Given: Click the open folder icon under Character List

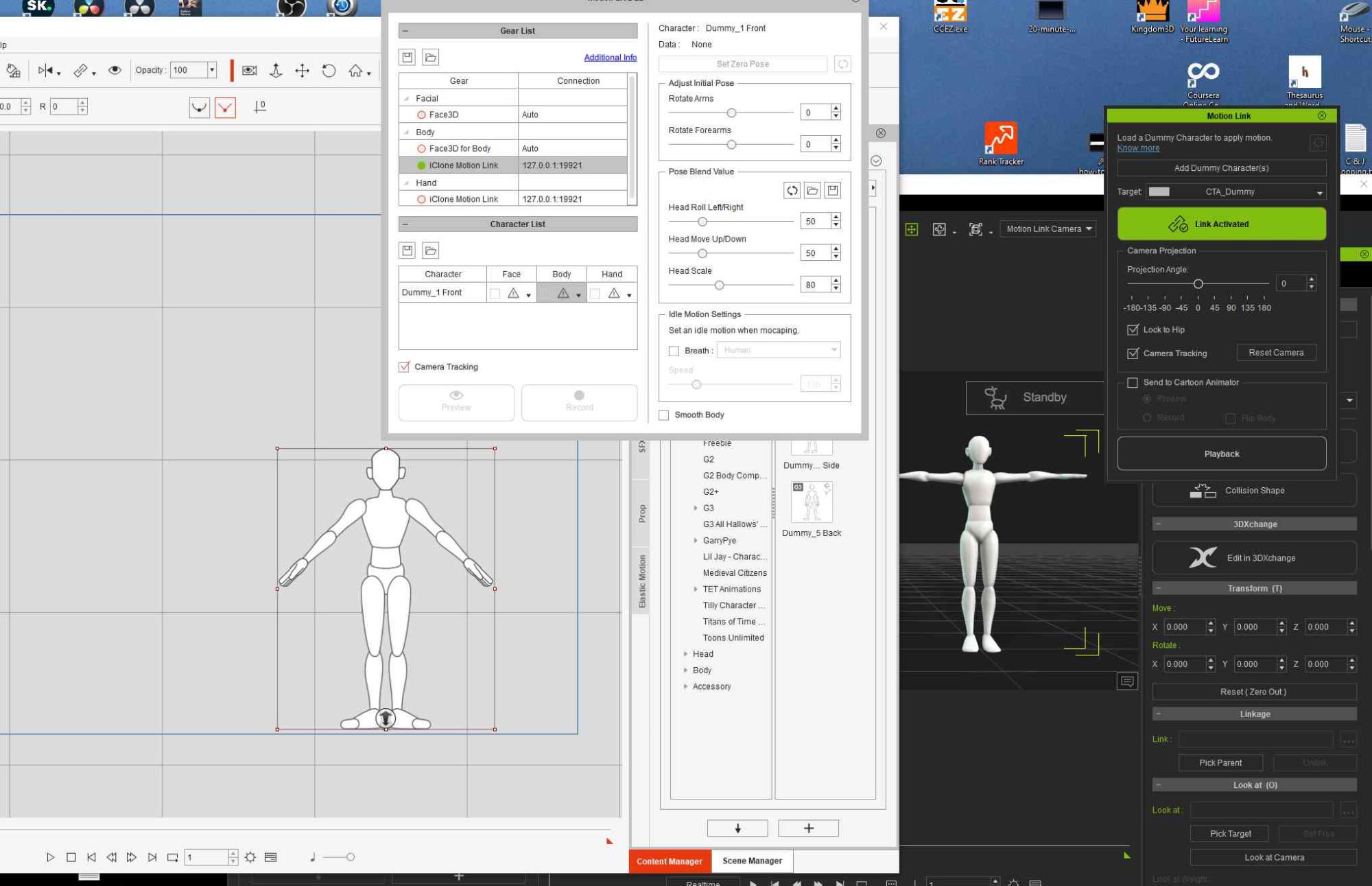Looking at the screenshot, I should coord(431,250).
